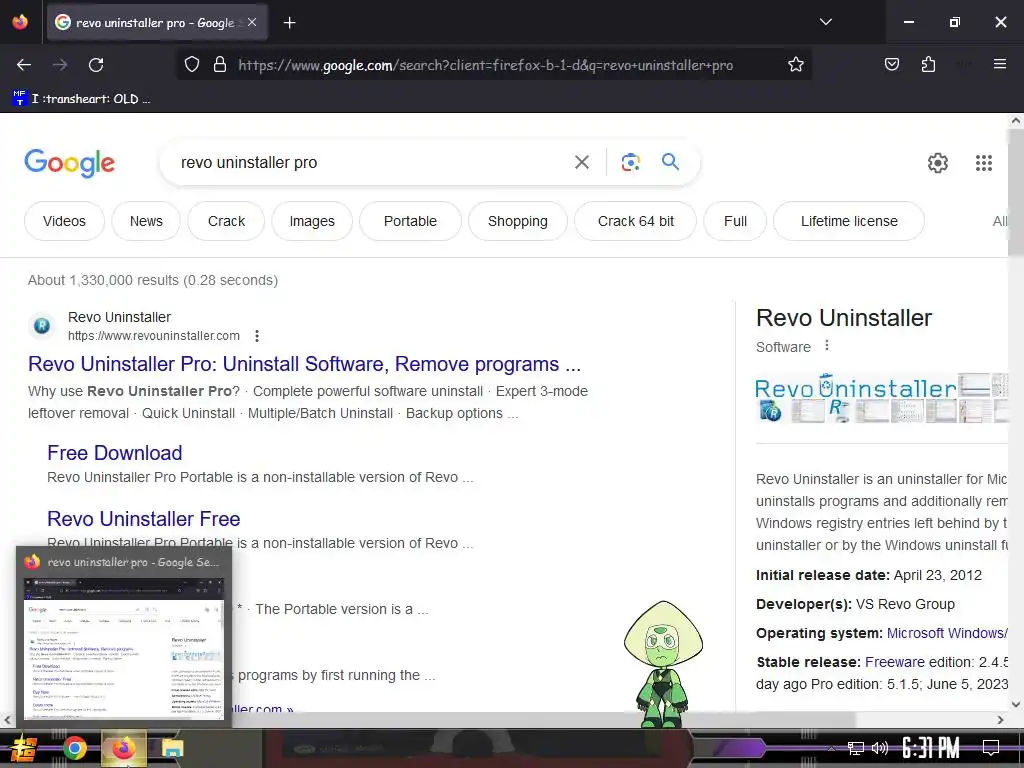Click the Firefox taskbar icon
Viewport: 1024px width, 768px height.
click(x=123, y=748)
